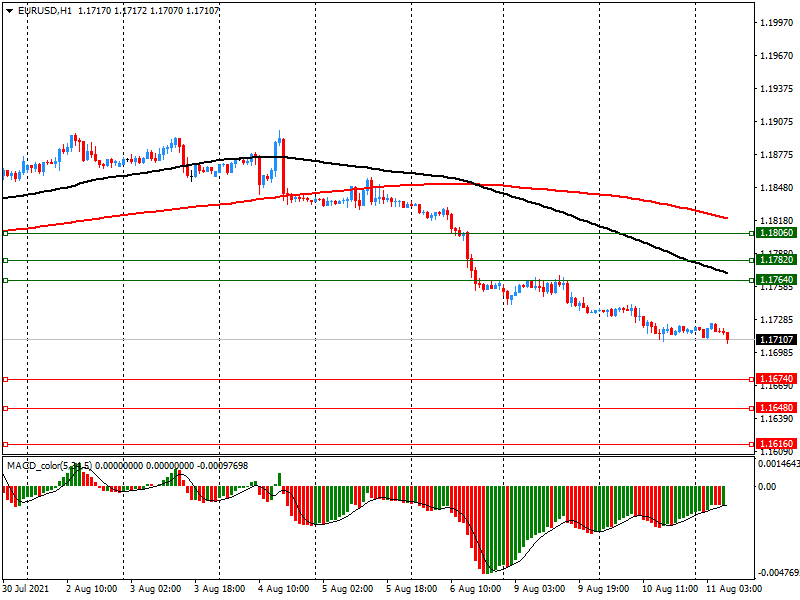
Task: Click the 4 Aug 10:00 time label
Action: 284,589
